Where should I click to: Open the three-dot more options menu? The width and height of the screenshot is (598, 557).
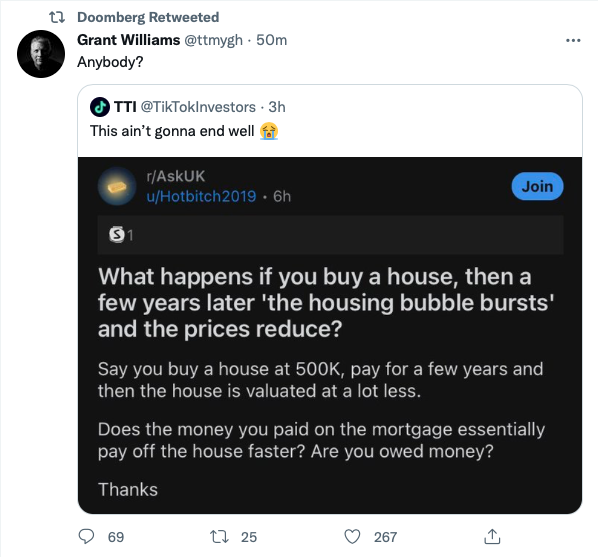(x=573, y=40)
